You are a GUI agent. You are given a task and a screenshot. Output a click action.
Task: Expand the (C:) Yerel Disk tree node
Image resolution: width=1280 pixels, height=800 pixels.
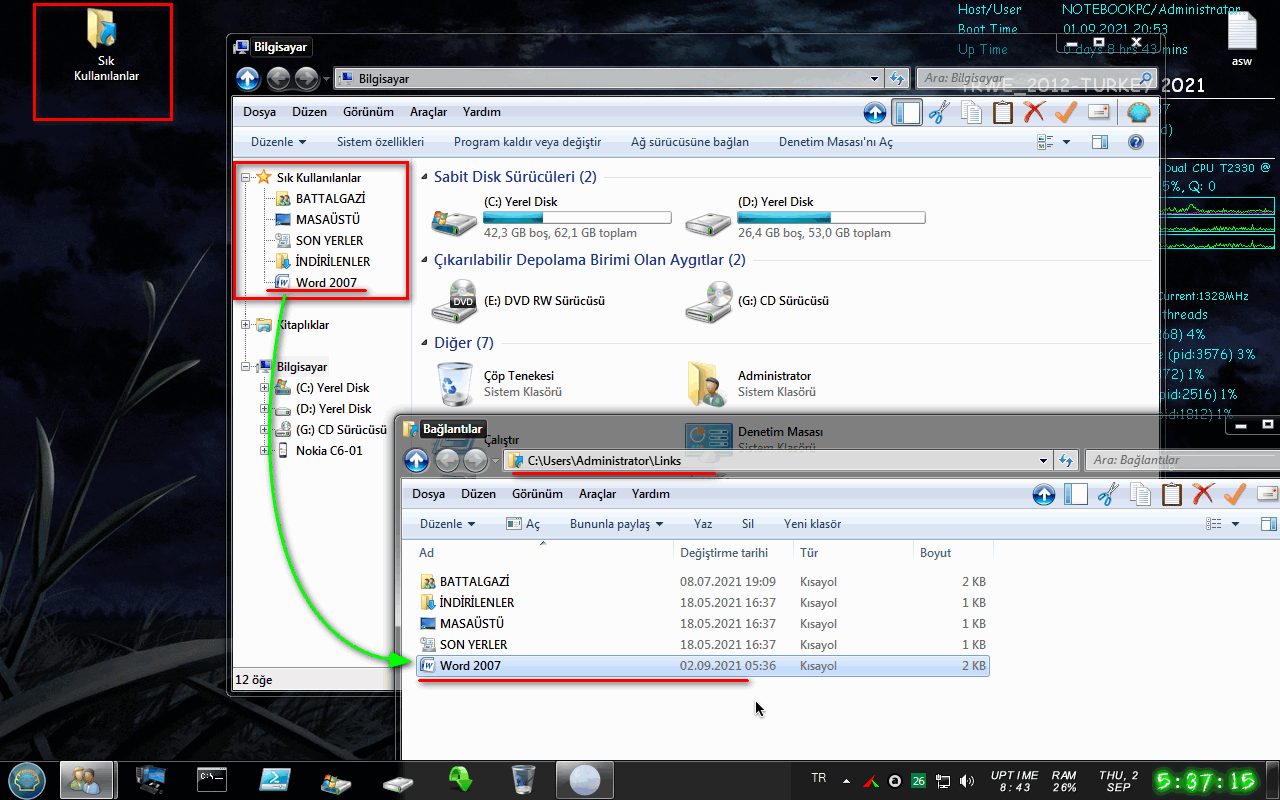[264, 388]
